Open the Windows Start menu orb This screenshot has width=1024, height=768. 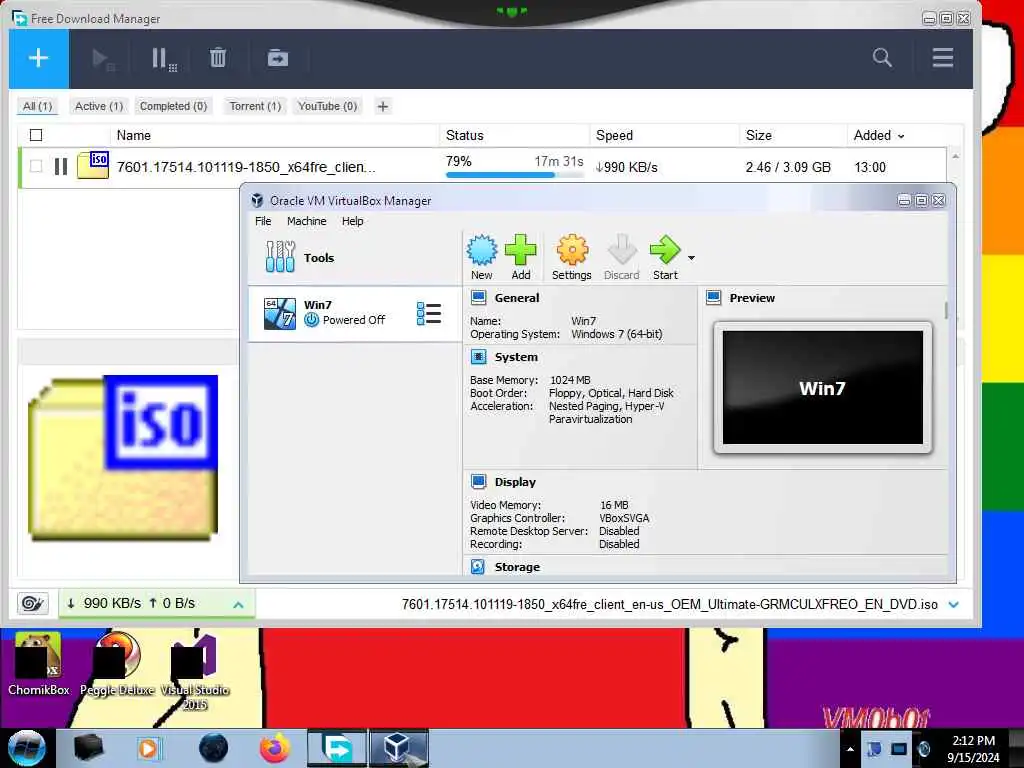[26, 748]
